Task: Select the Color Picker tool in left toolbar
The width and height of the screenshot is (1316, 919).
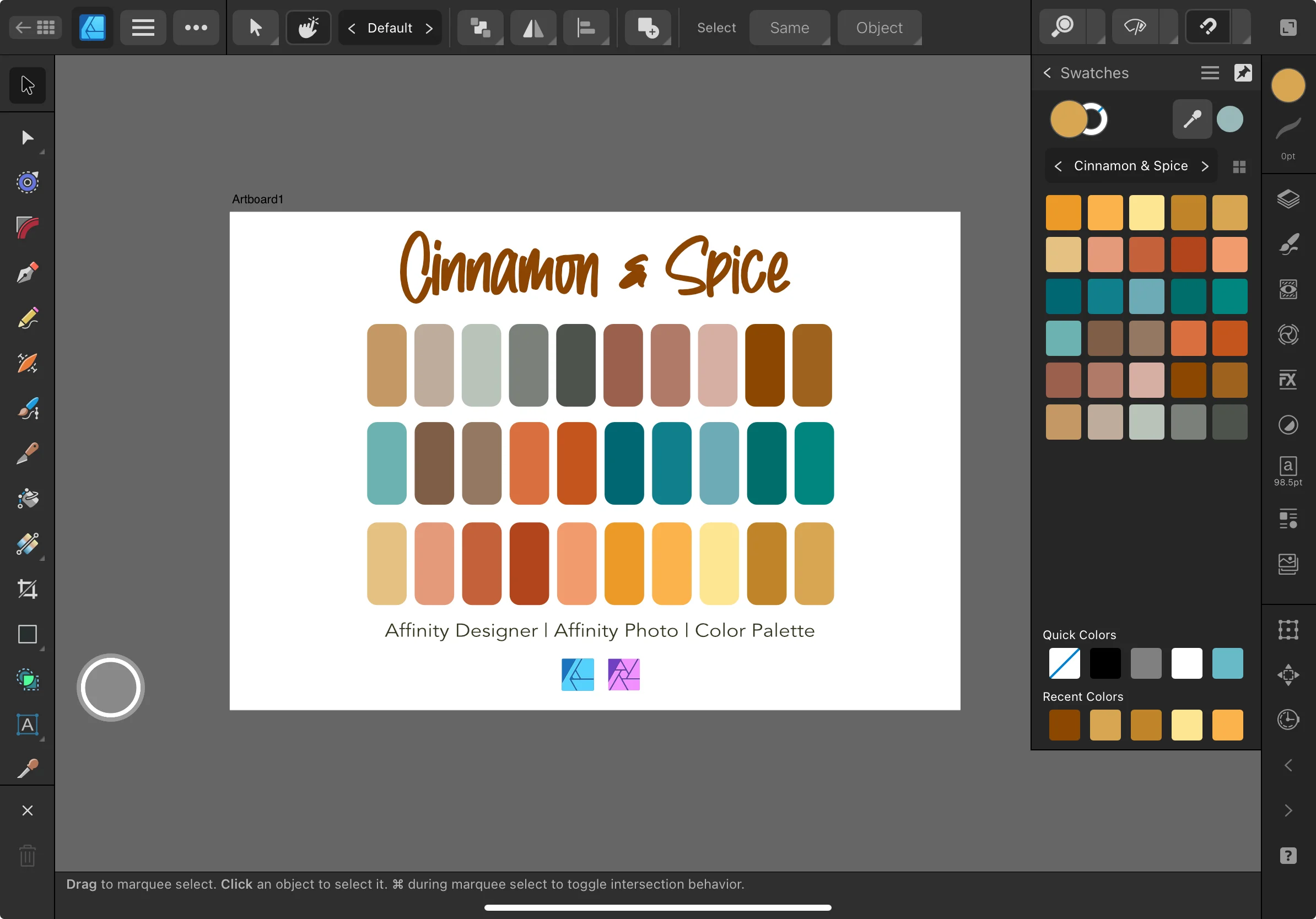Action: coord(27,769)
